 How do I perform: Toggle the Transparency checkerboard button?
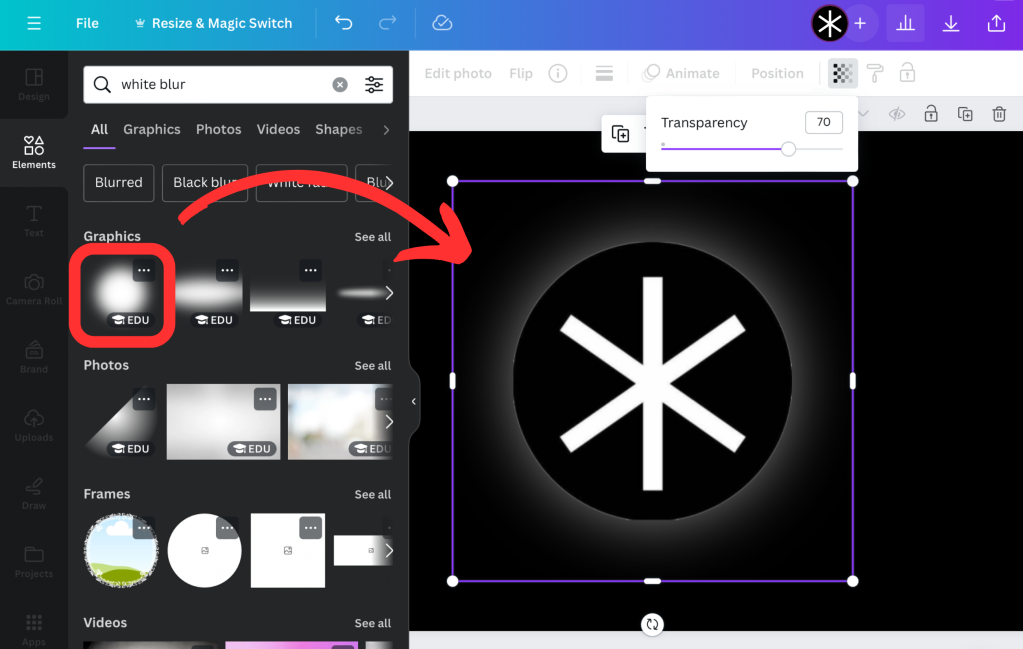(x=842, y=74)
